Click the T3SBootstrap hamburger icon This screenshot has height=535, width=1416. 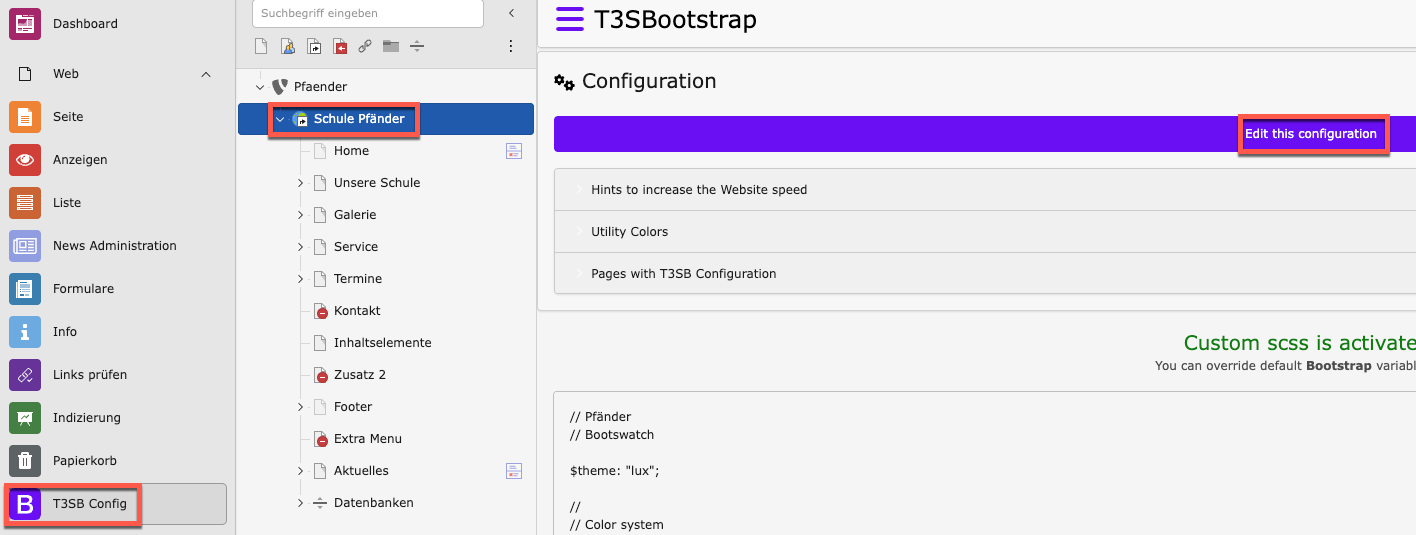coord(570,20)
